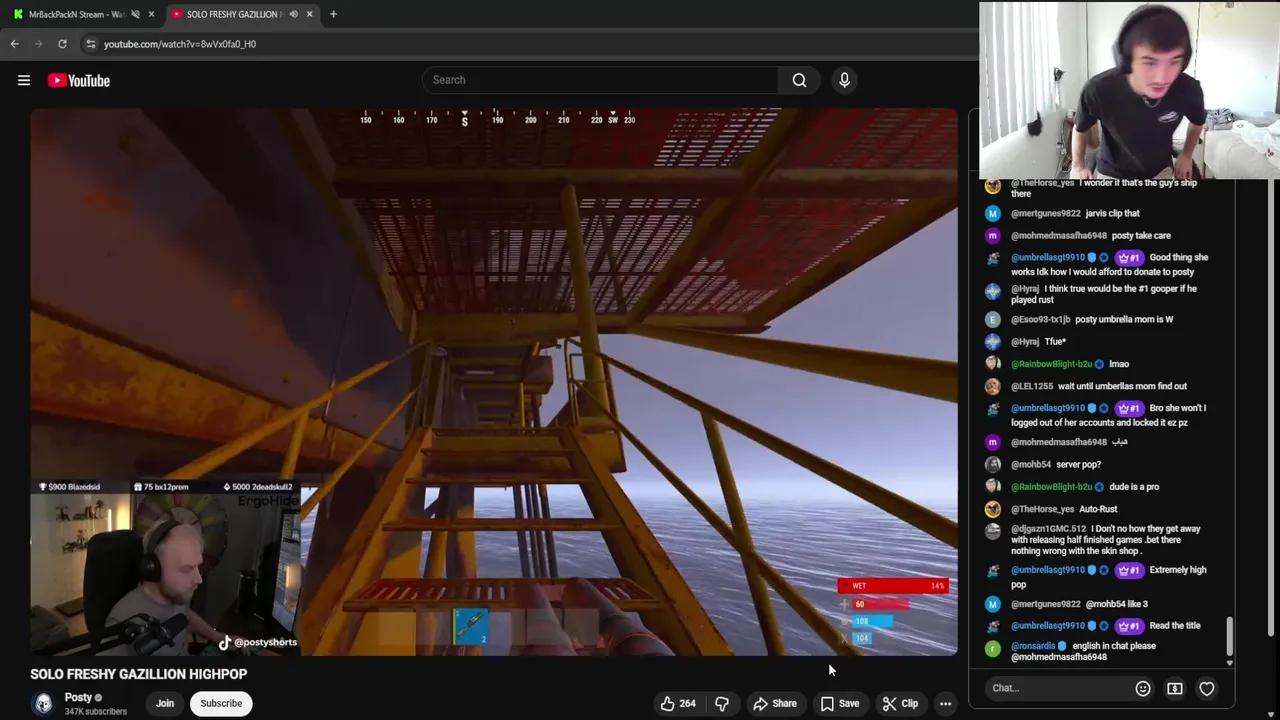Close the SOLO FRESHY GAZILLION tab
Screen dimensions: 1280x720
(309, 14)
